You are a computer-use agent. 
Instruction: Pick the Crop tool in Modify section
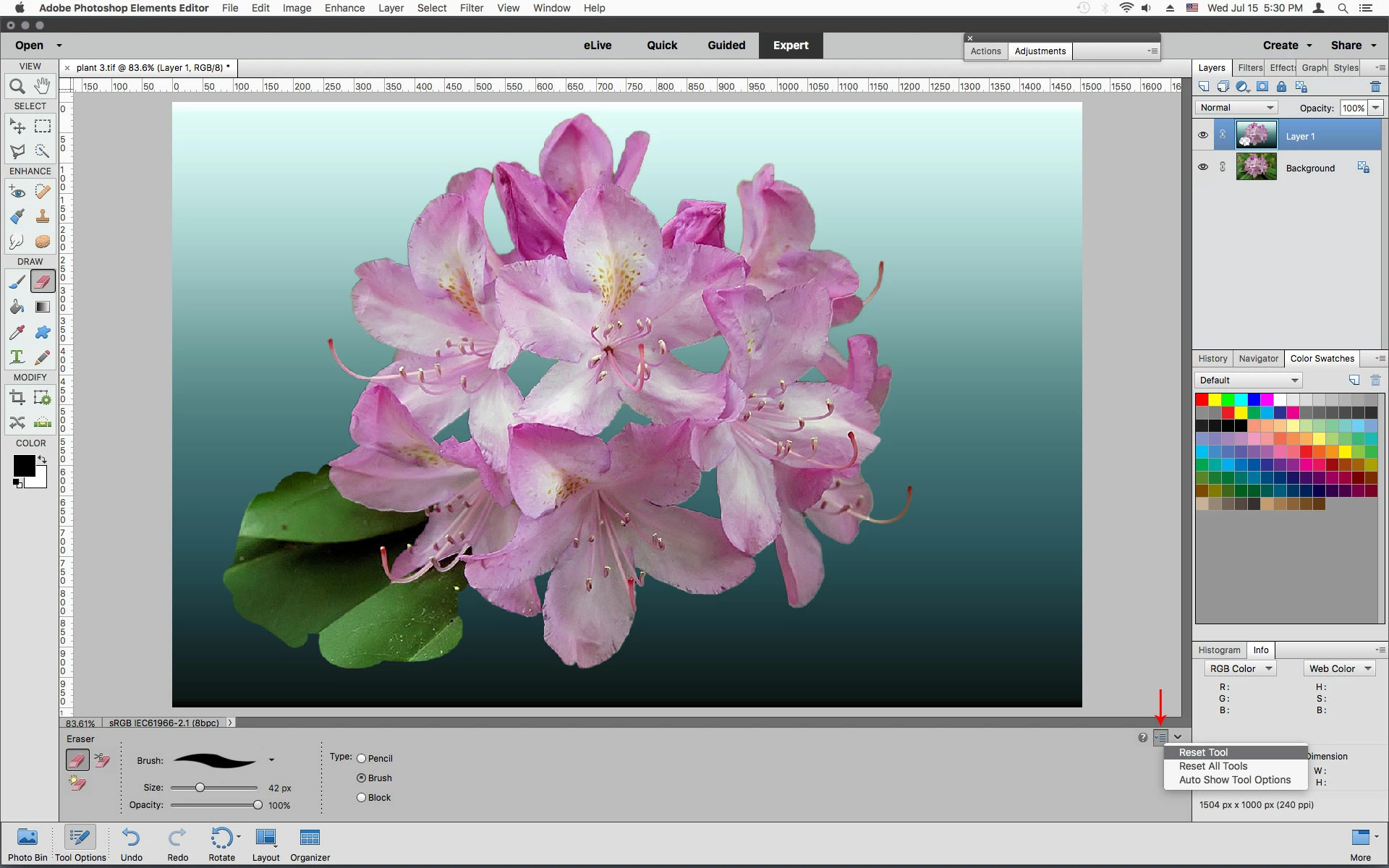point(17,397)
